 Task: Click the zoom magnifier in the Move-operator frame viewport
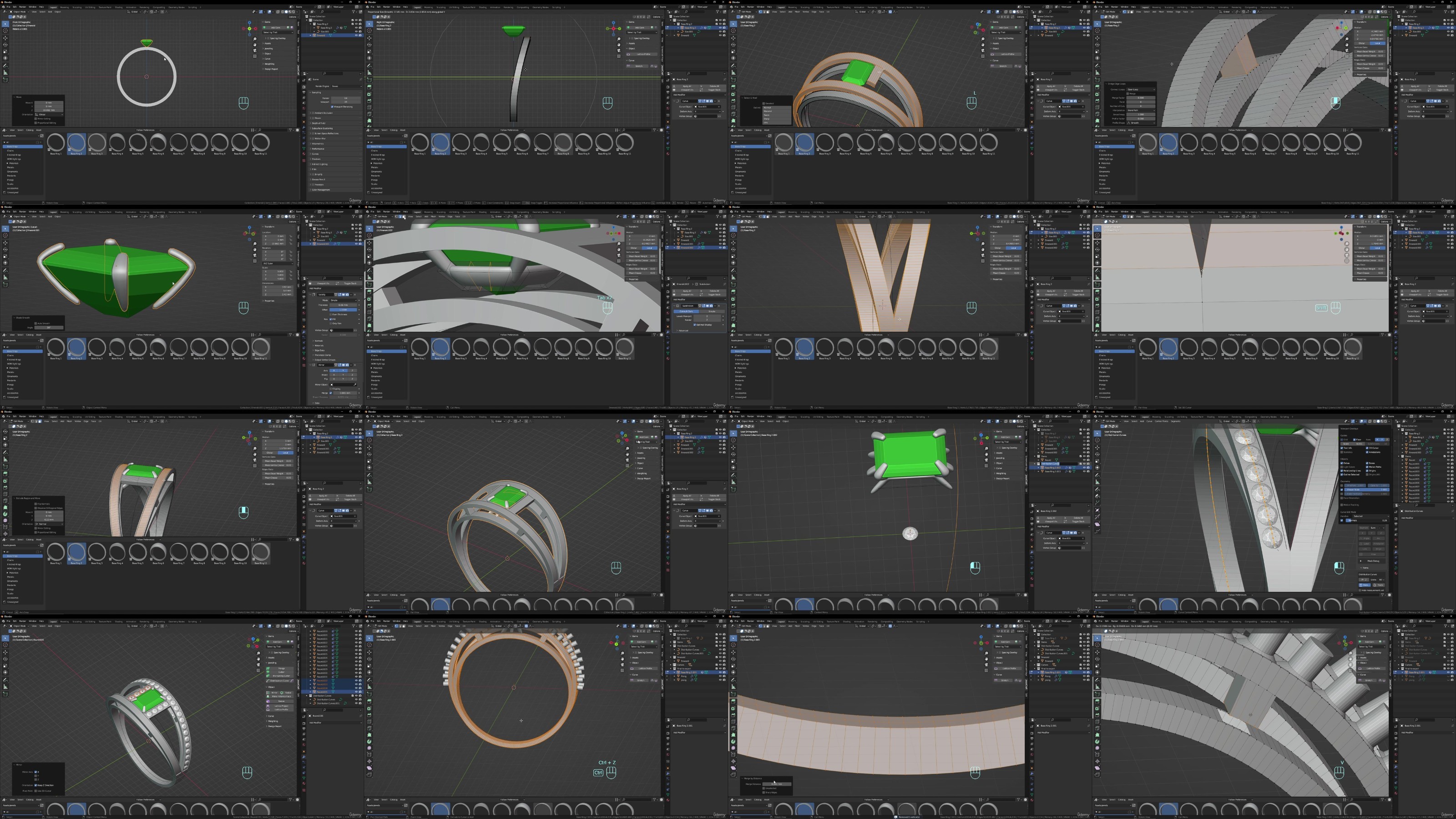pos(255,39)
